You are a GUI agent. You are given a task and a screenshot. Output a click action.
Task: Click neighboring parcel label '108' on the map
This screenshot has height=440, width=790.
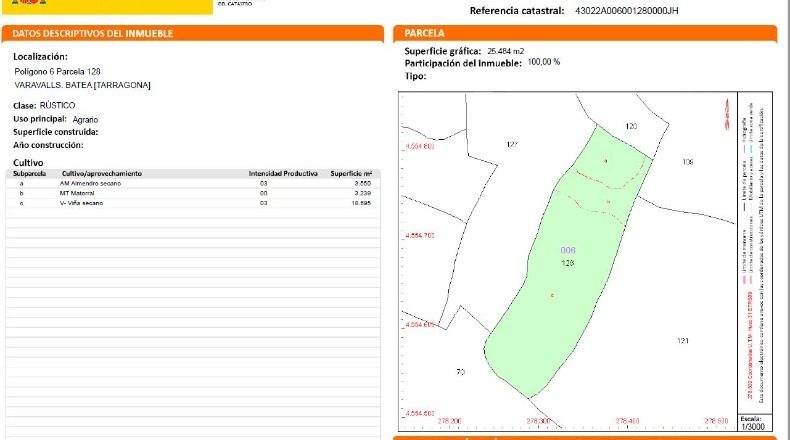688,162
